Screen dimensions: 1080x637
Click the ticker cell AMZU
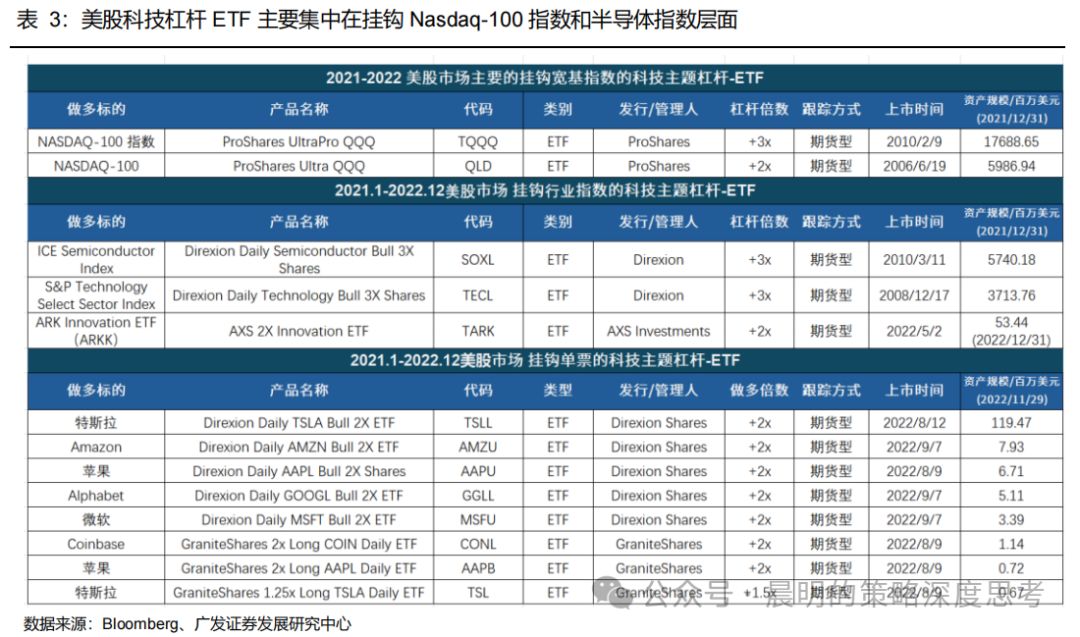click(477, 447)
